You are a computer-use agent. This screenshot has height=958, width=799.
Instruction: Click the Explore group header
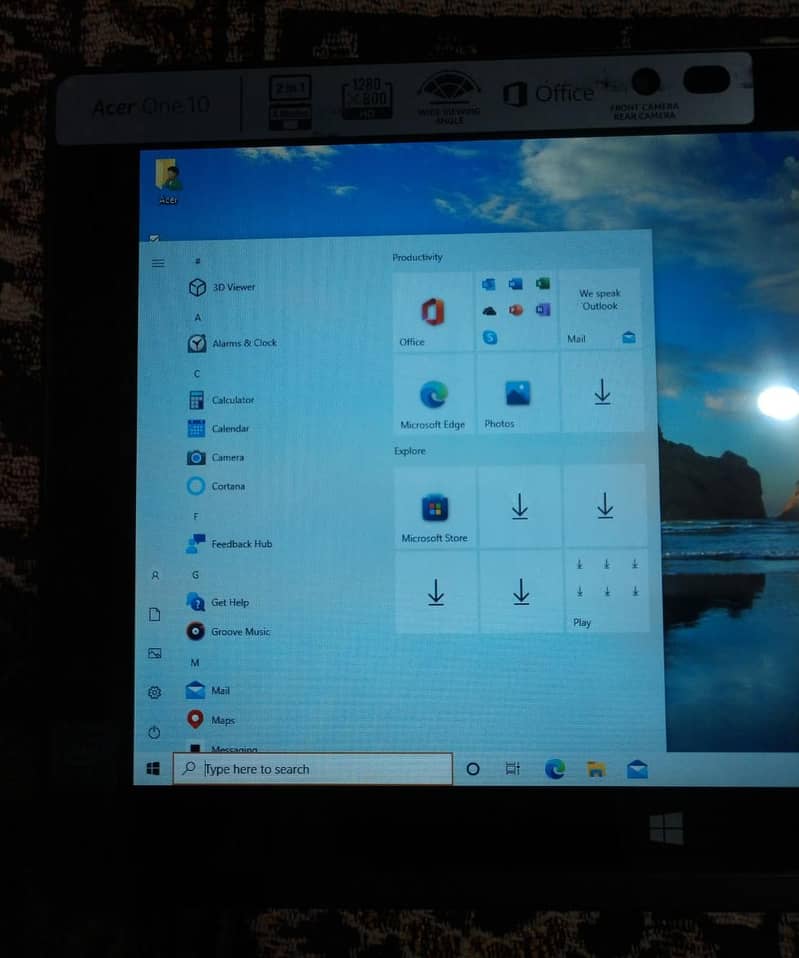click(410, 451)
